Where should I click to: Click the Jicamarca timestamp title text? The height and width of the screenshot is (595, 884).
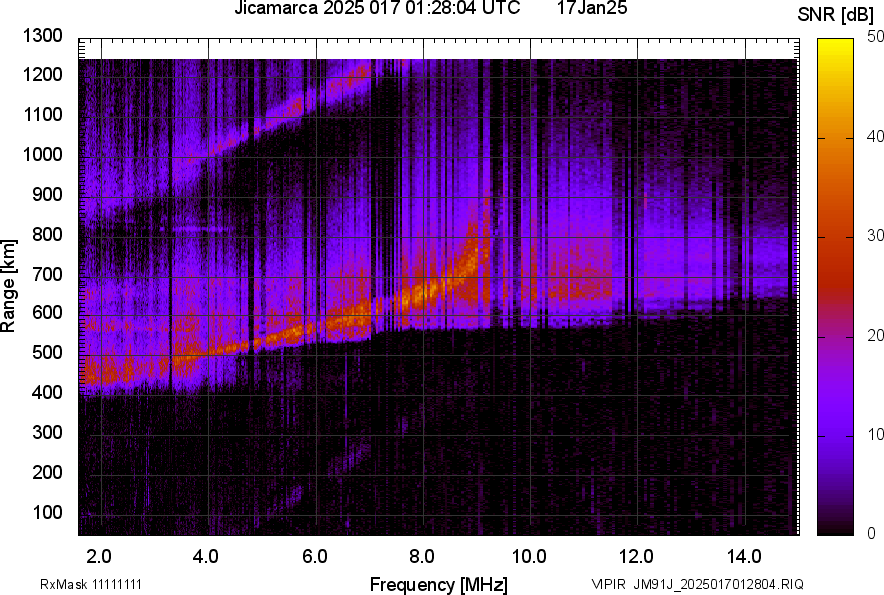coord(377,9)
